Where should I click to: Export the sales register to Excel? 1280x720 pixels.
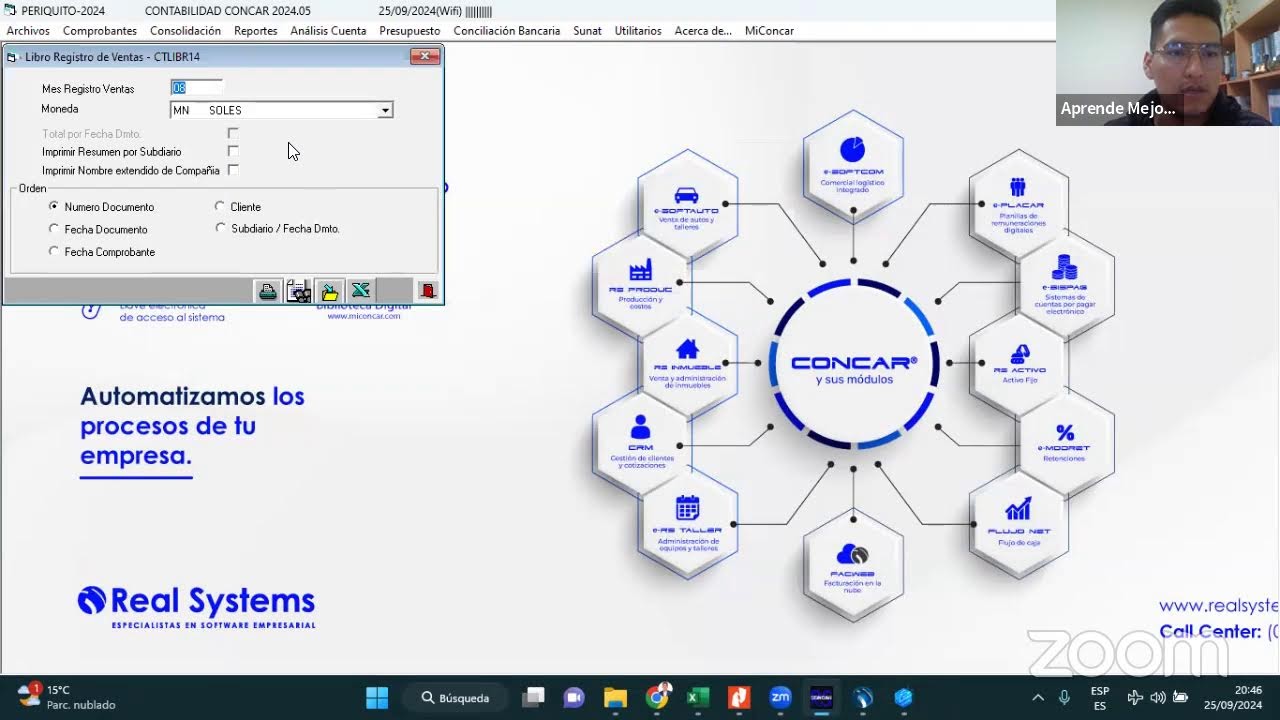[360, 291]
